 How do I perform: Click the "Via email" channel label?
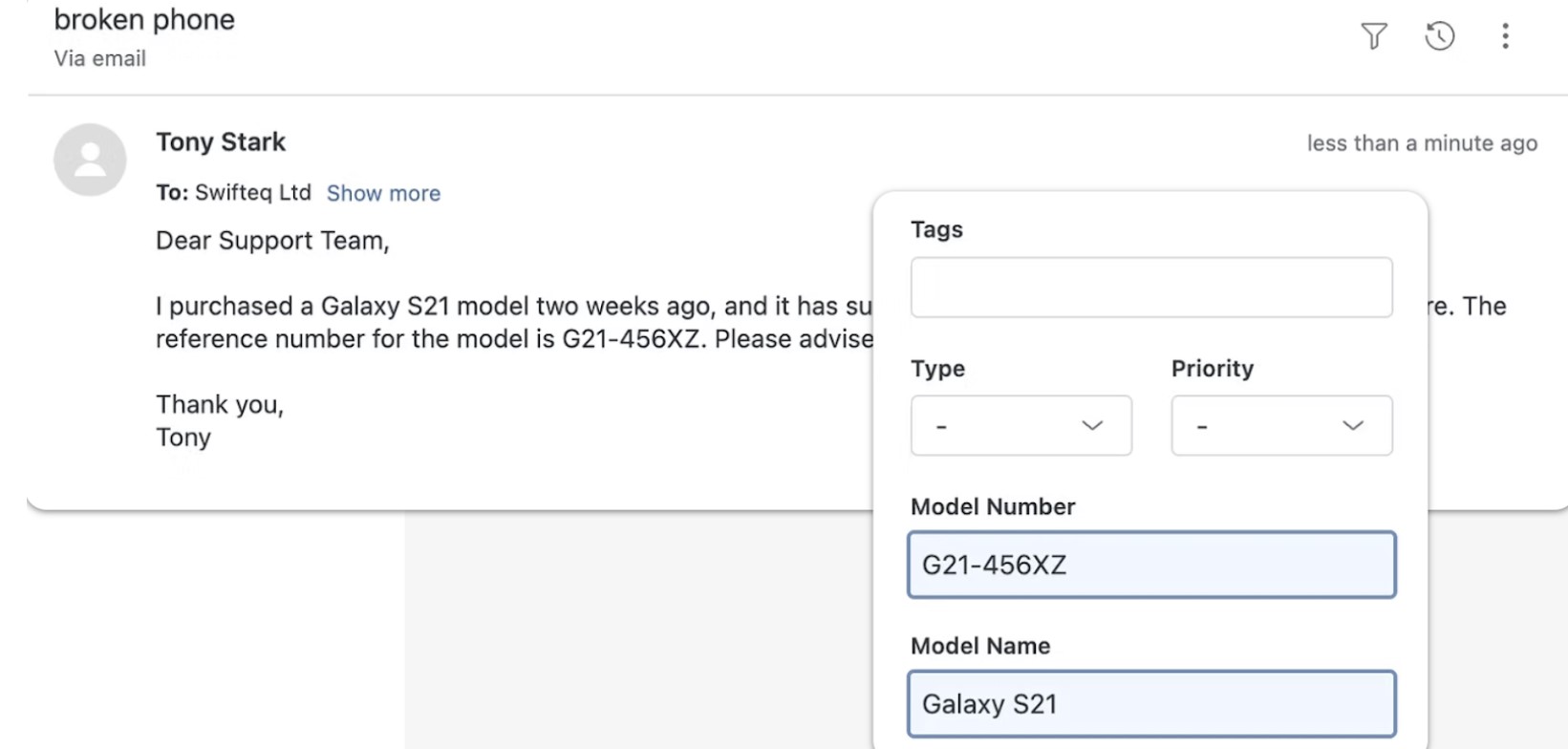tap(100, 59)
